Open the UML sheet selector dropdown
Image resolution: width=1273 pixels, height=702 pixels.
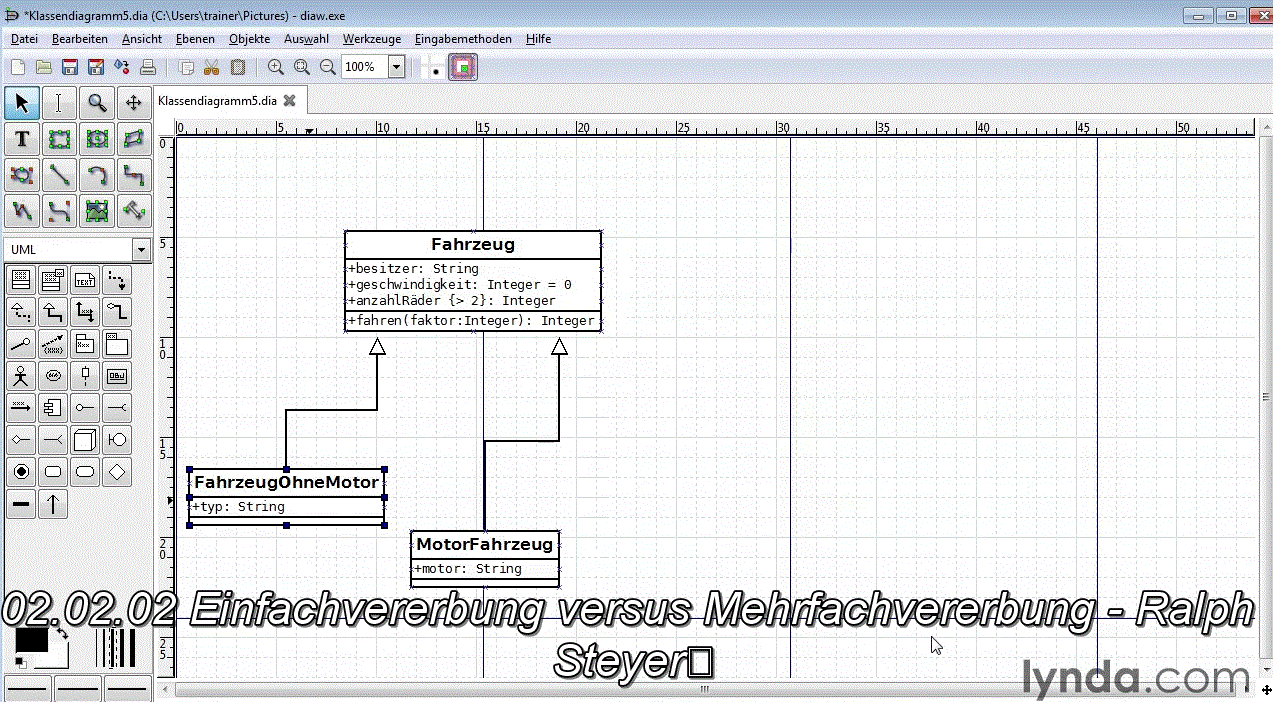pos(141,249)
